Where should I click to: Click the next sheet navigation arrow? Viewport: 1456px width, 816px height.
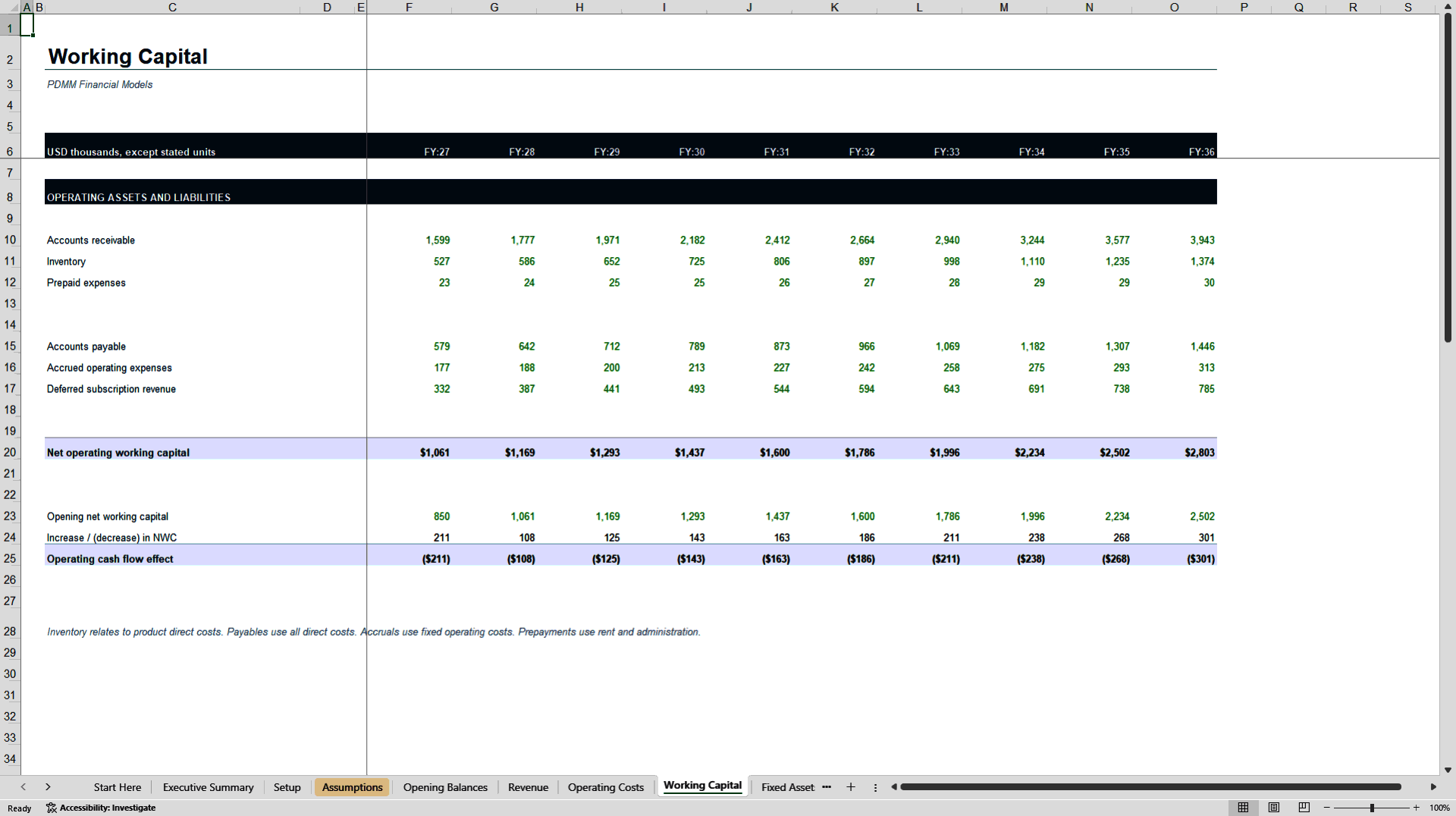pos(48,787)
